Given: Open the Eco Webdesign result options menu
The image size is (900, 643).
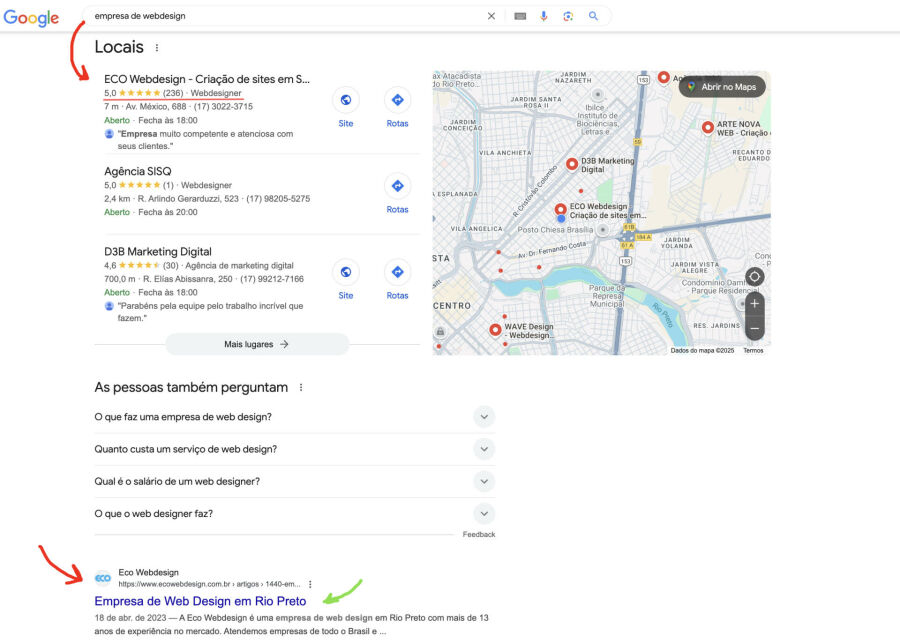Looking at the screenshot, I should click(310, 584).
